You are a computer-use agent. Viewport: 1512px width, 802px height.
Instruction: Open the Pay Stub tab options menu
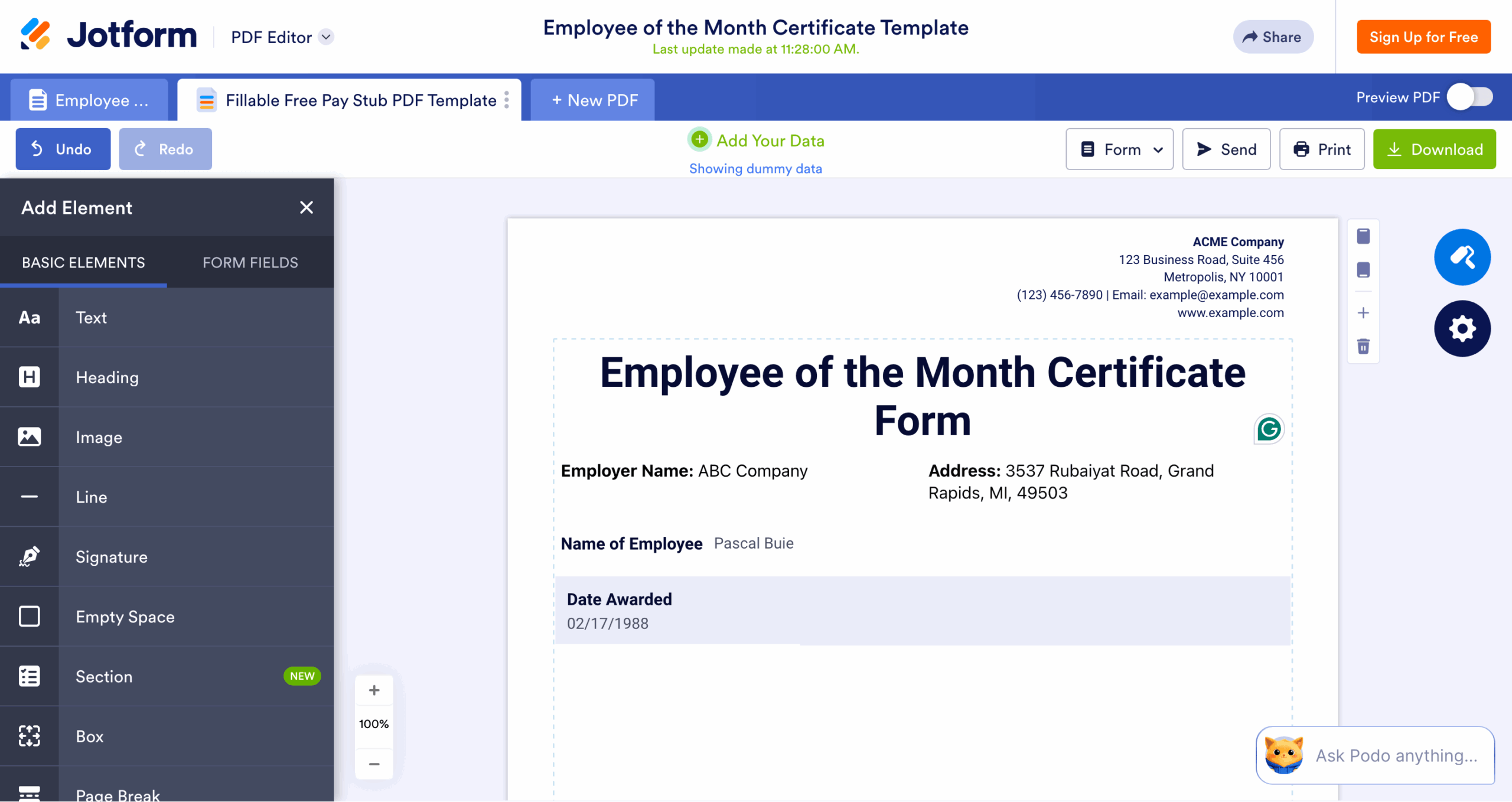pyautogui.click(x=507, y=100)
